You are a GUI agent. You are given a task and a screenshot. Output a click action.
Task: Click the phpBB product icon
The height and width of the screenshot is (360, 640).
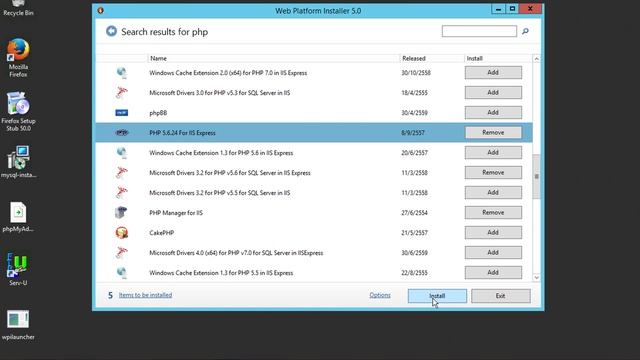(x=122, y=113)
